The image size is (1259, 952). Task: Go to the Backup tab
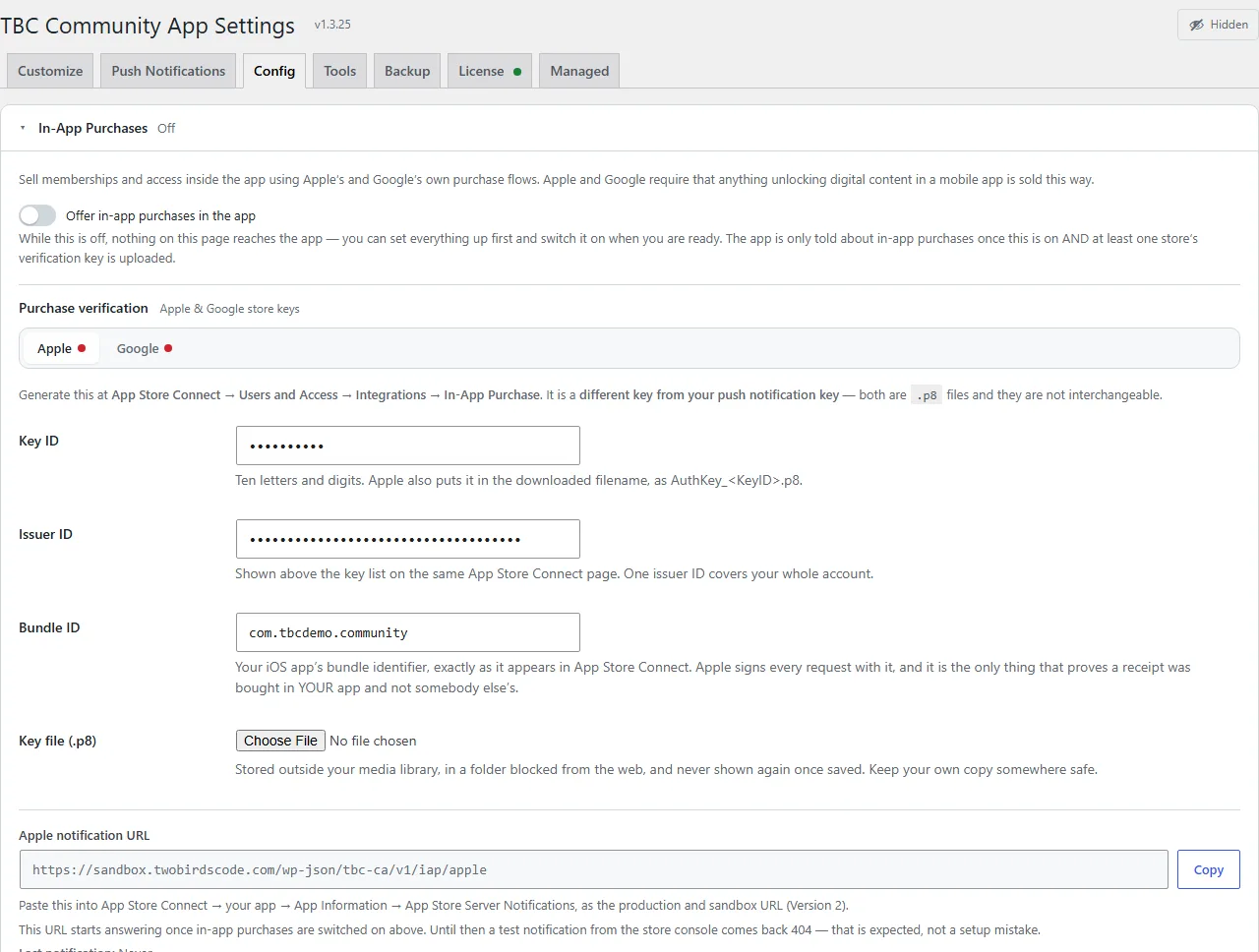pos(407,71)
